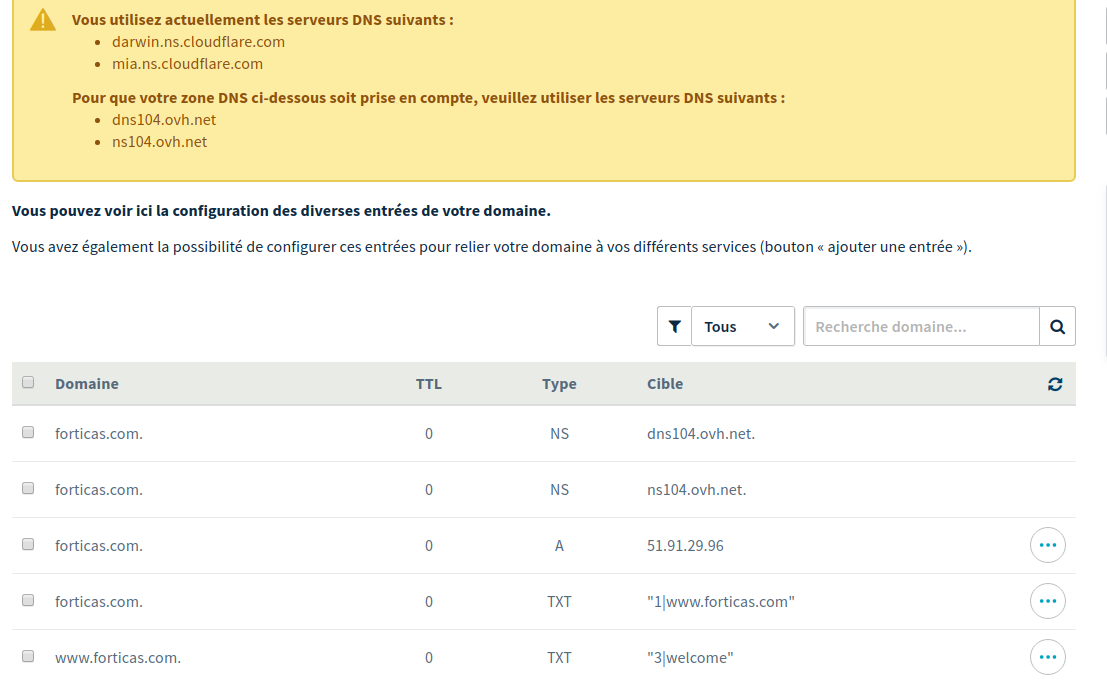Click the Type column header

click(559, 384)
